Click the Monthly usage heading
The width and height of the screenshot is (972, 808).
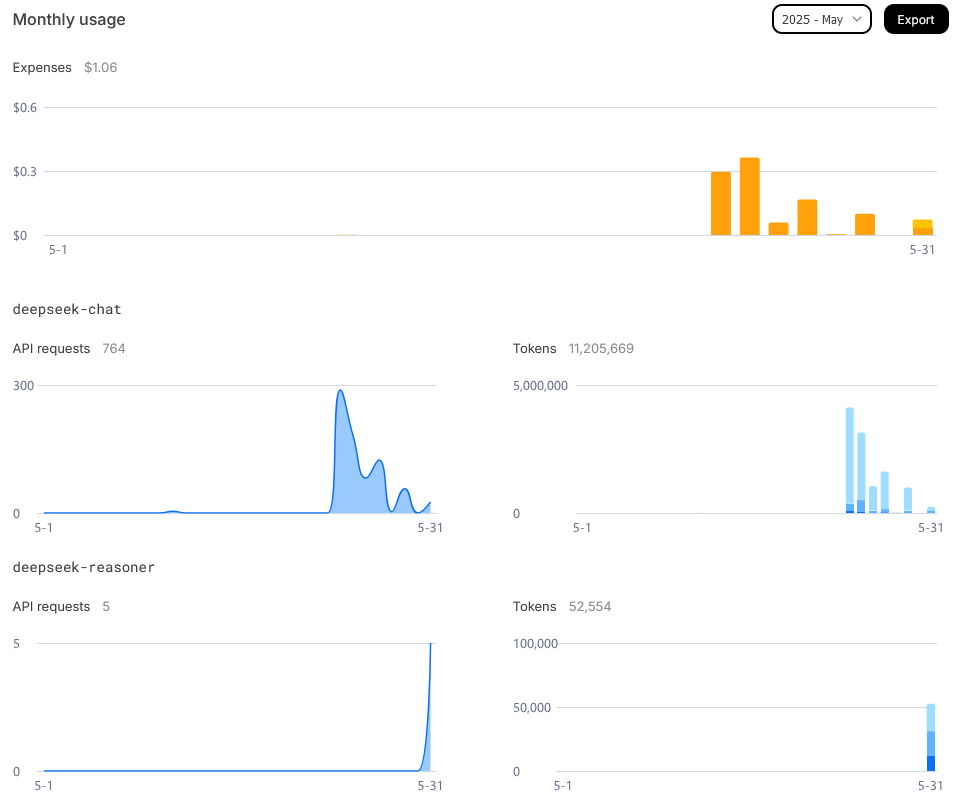69,19
